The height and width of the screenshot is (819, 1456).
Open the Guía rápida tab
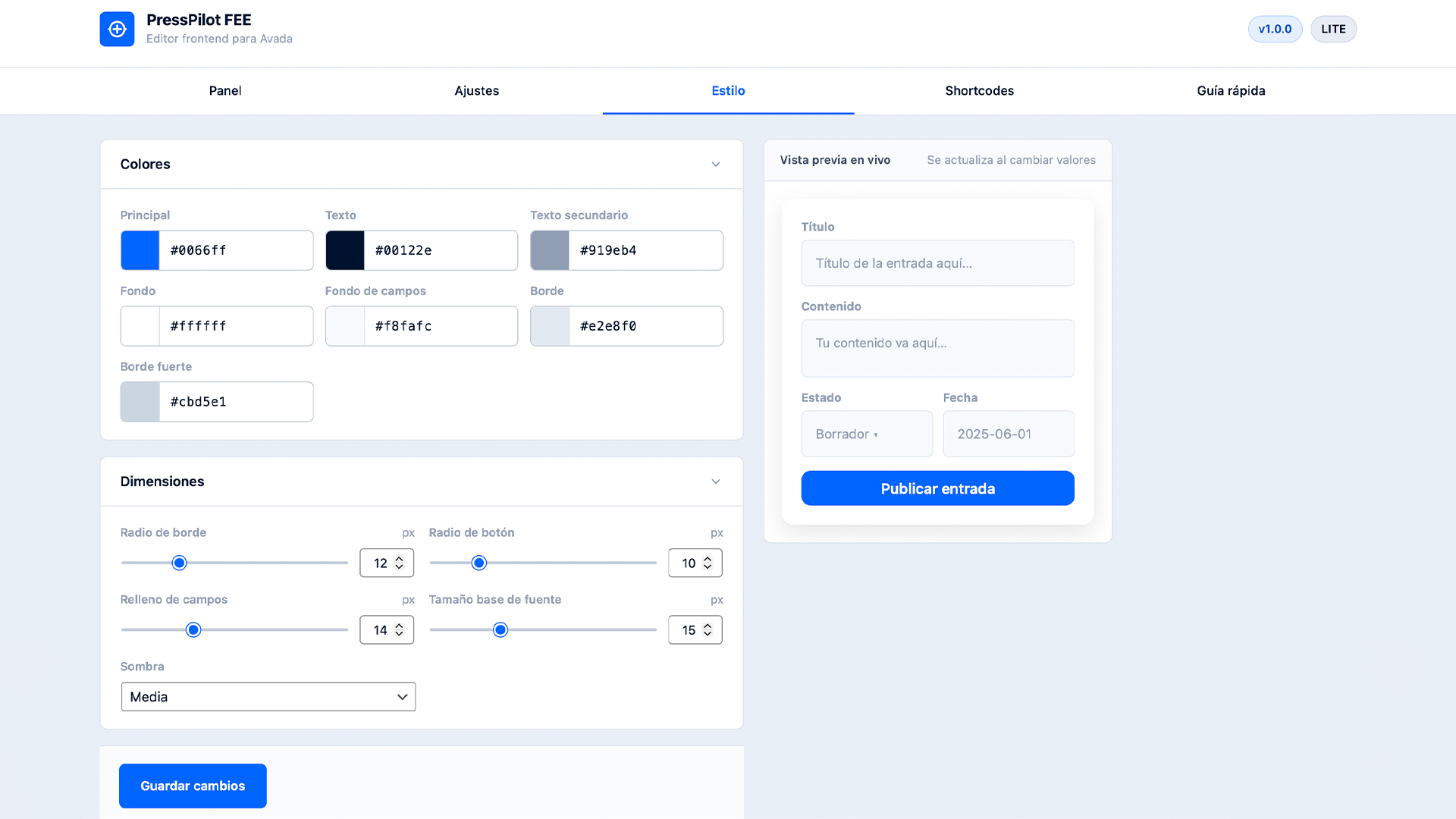[1231, 90]
